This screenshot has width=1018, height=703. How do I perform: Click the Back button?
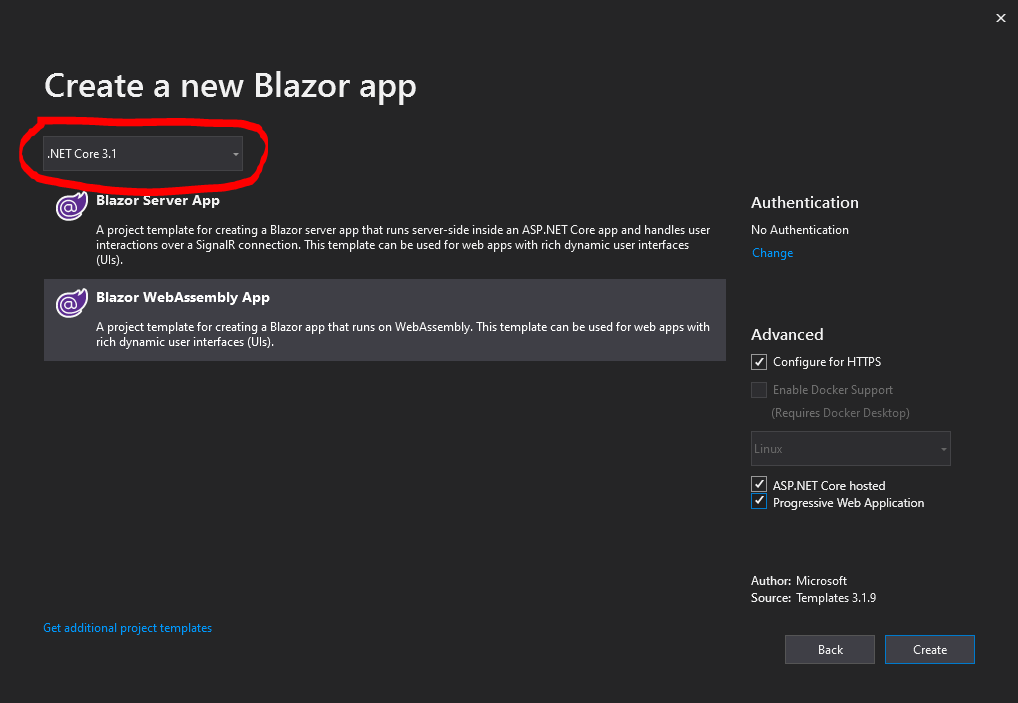(x=830, y=649)
